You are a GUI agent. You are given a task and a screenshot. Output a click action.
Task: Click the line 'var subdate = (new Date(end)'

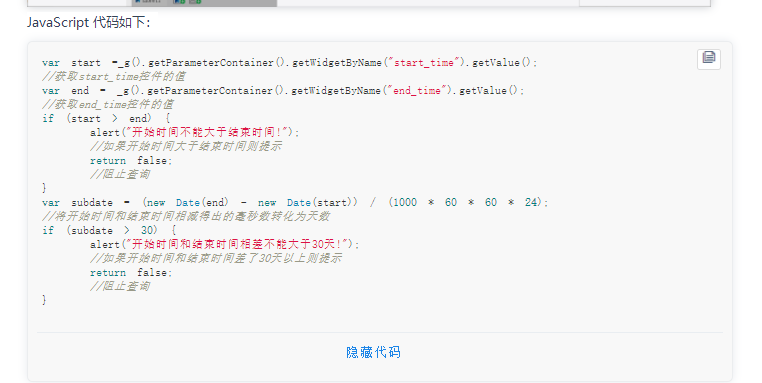[295, 202]
